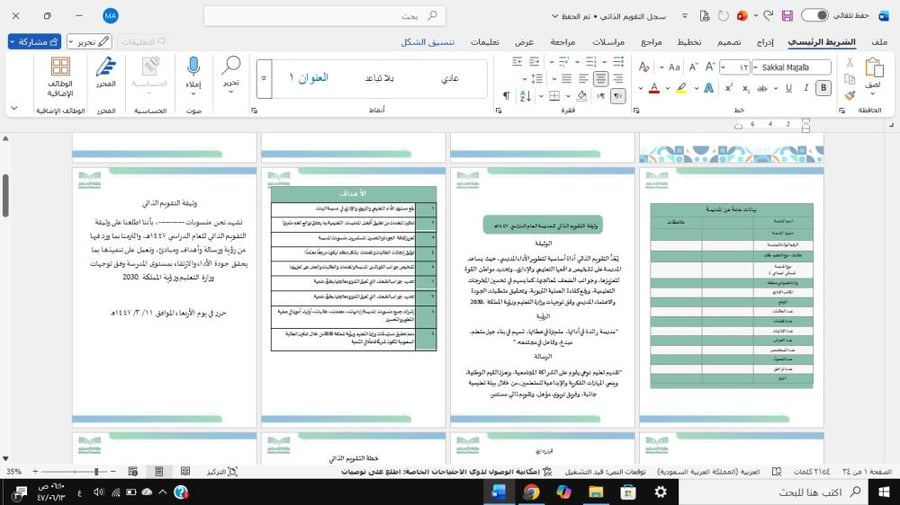Open the 'تحرير' editing mode dropdown
This screenshot has width=900, height=505.
pos(90,41)
